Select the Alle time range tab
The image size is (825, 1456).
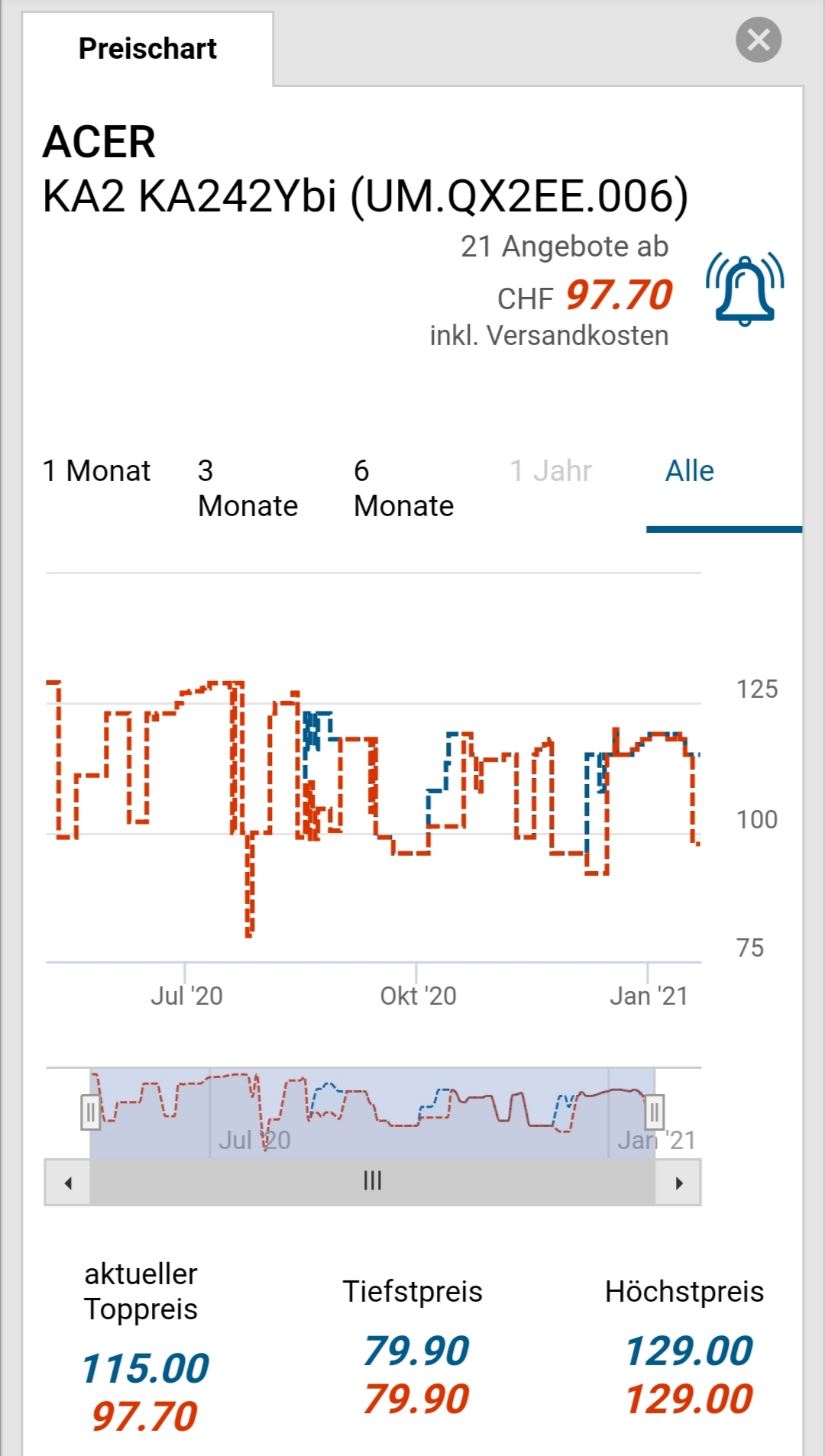[689, 471]
